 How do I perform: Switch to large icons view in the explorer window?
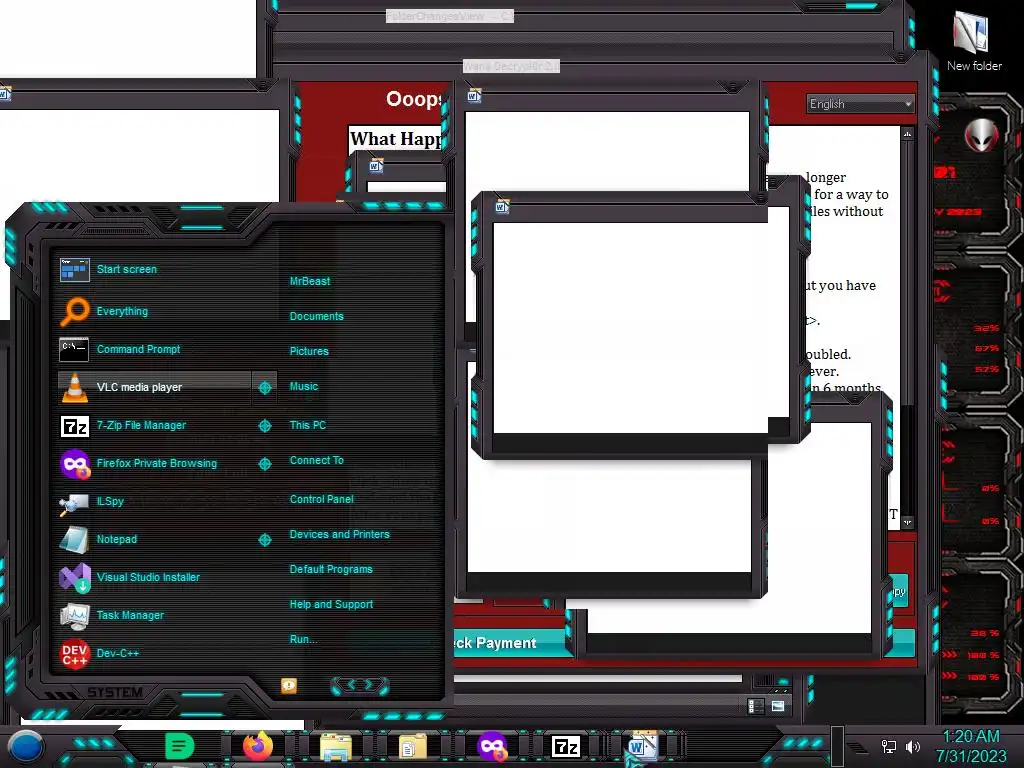click(778, 706)
